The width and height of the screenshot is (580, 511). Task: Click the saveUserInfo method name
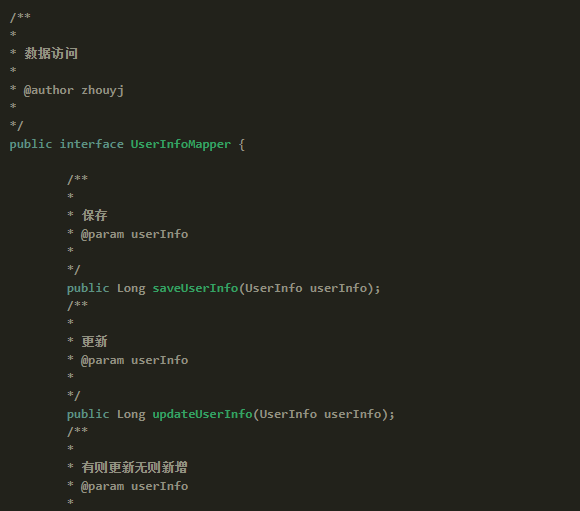click(195, 288)
